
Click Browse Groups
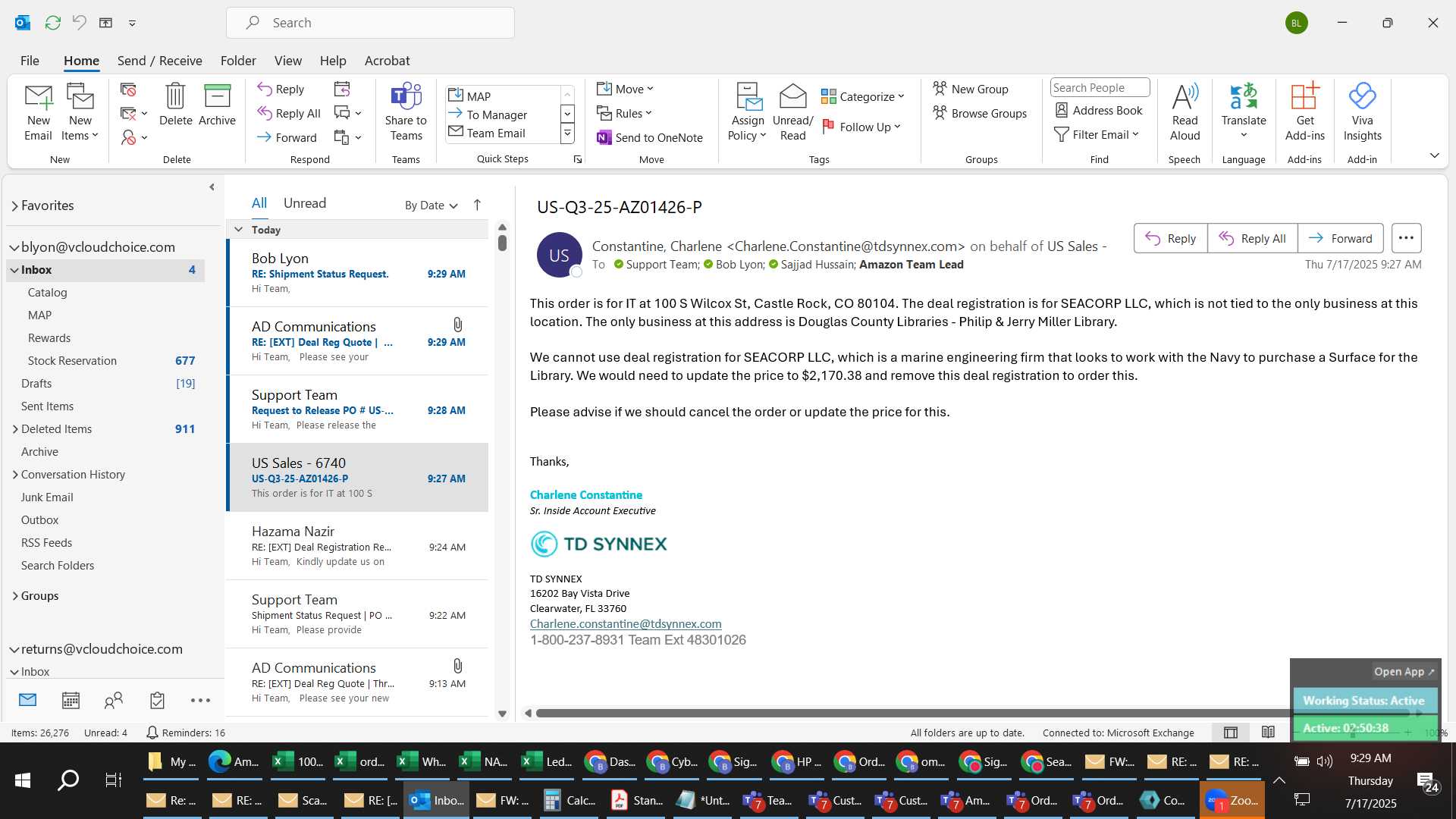coord(980,113)
